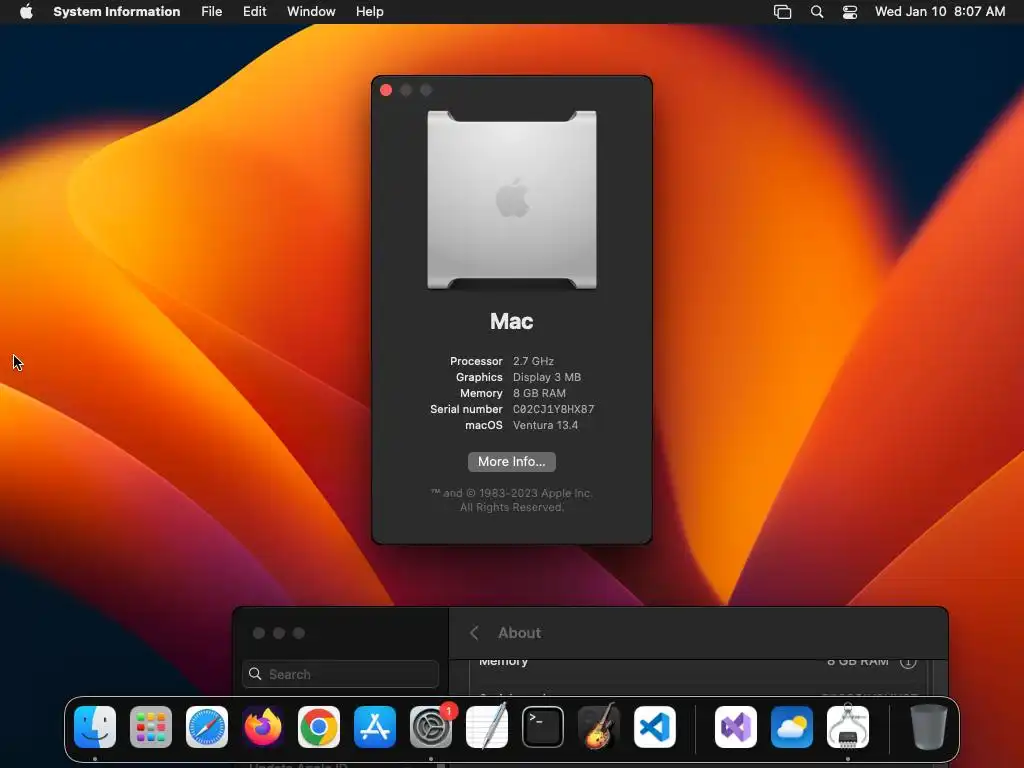Click the 2.7 GHz processor value
Image resolution: width=1024 pixels, height=768 pixels.
533,361
